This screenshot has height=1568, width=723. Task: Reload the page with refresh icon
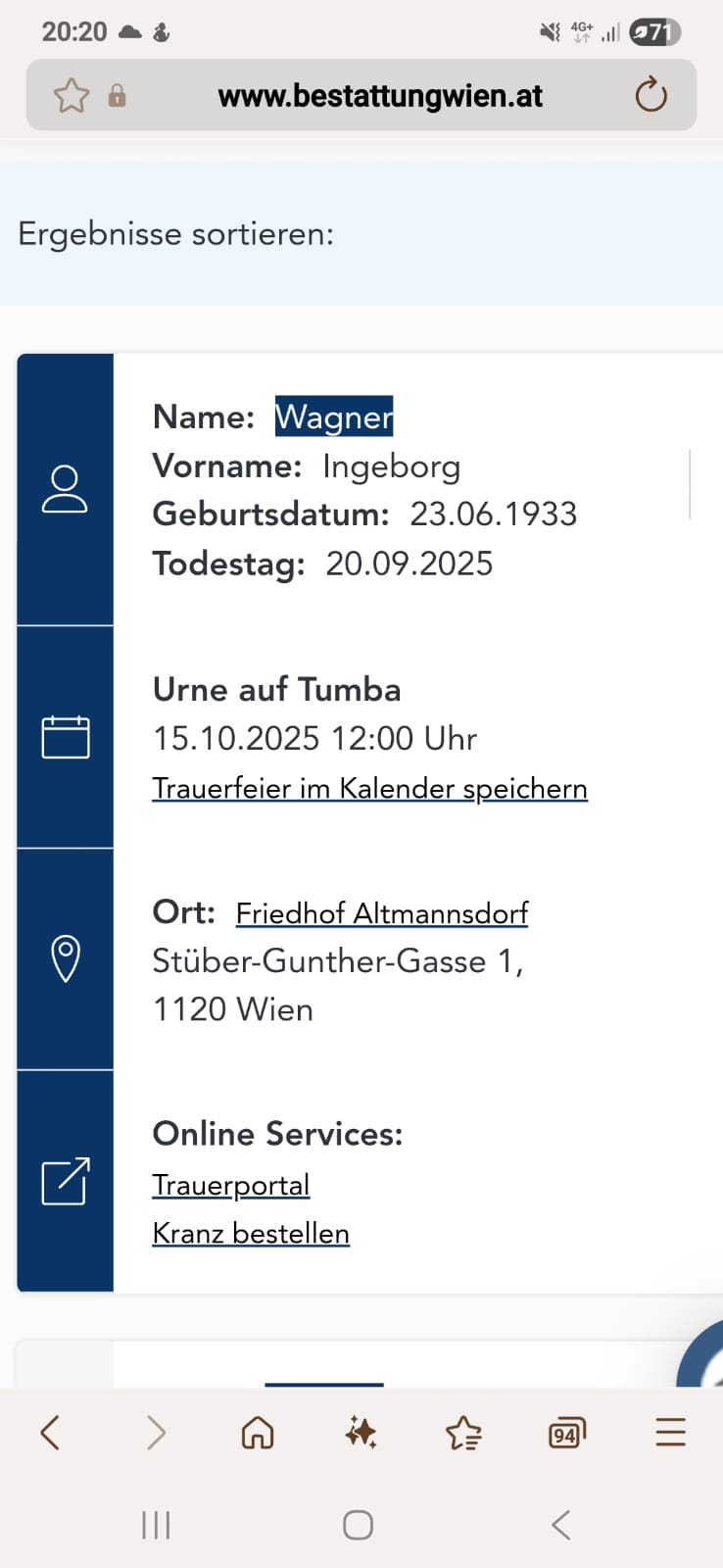(651, 96)
